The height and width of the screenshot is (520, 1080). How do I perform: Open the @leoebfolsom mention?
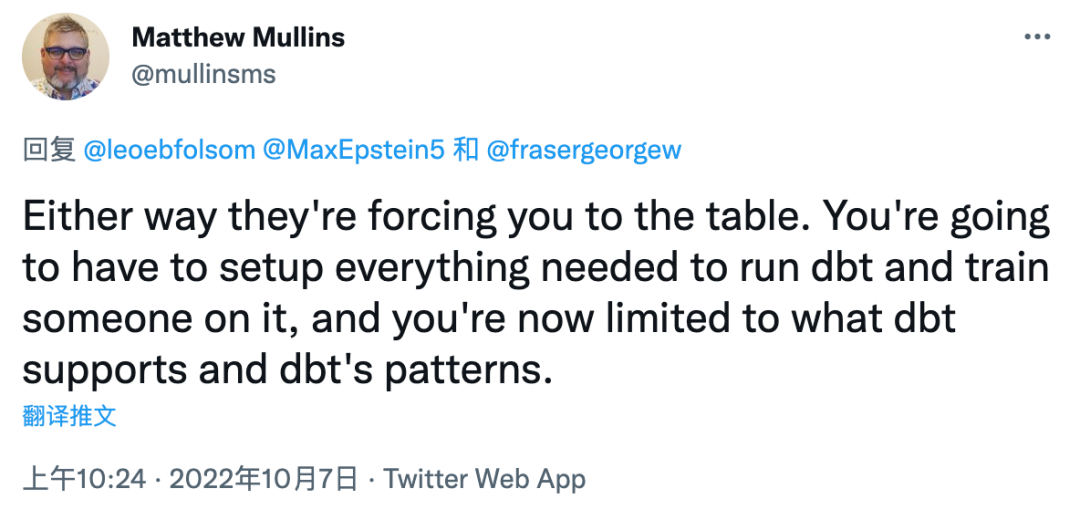(x=169, y=151)
